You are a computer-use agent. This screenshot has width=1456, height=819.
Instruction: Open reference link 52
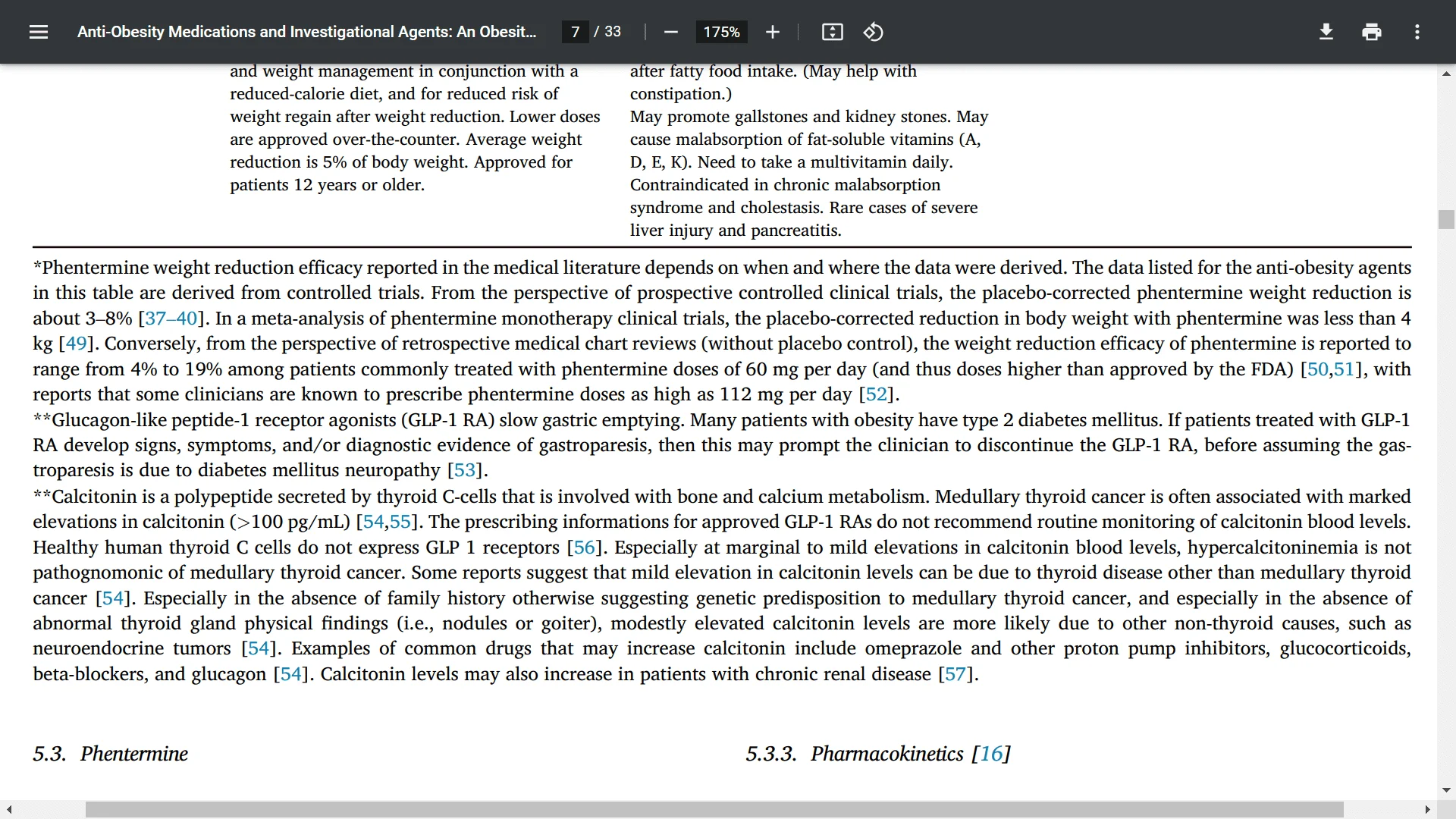tap(876, 394)
